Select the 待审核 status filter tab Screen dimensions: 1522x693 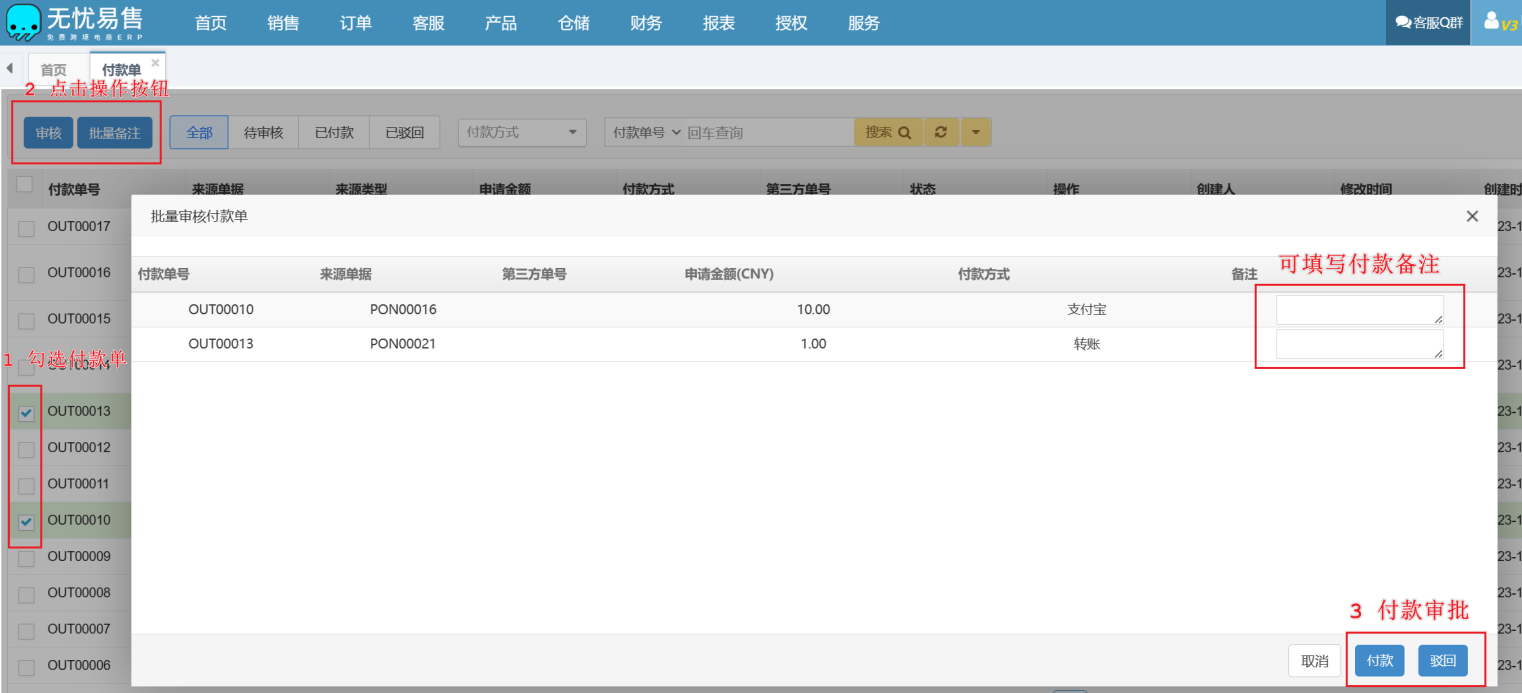[264, 132]
